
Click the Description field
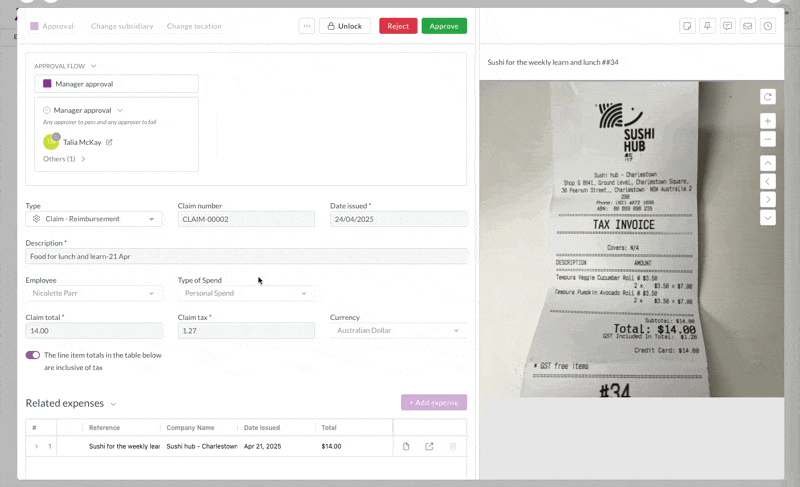pyautogui.click(x=246, y=256)
